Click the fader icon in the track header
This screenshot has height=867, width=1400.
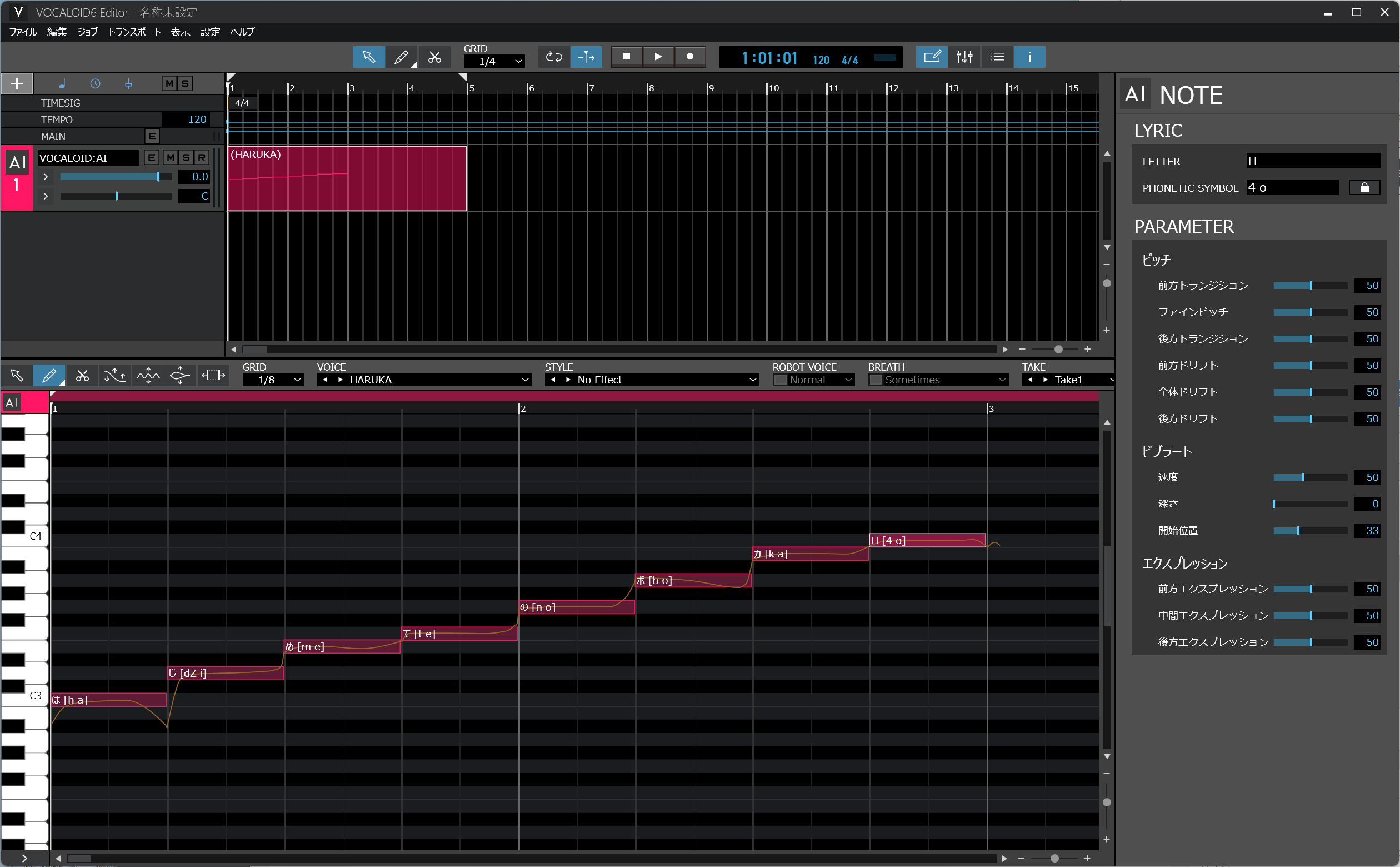tap(128, 84)
